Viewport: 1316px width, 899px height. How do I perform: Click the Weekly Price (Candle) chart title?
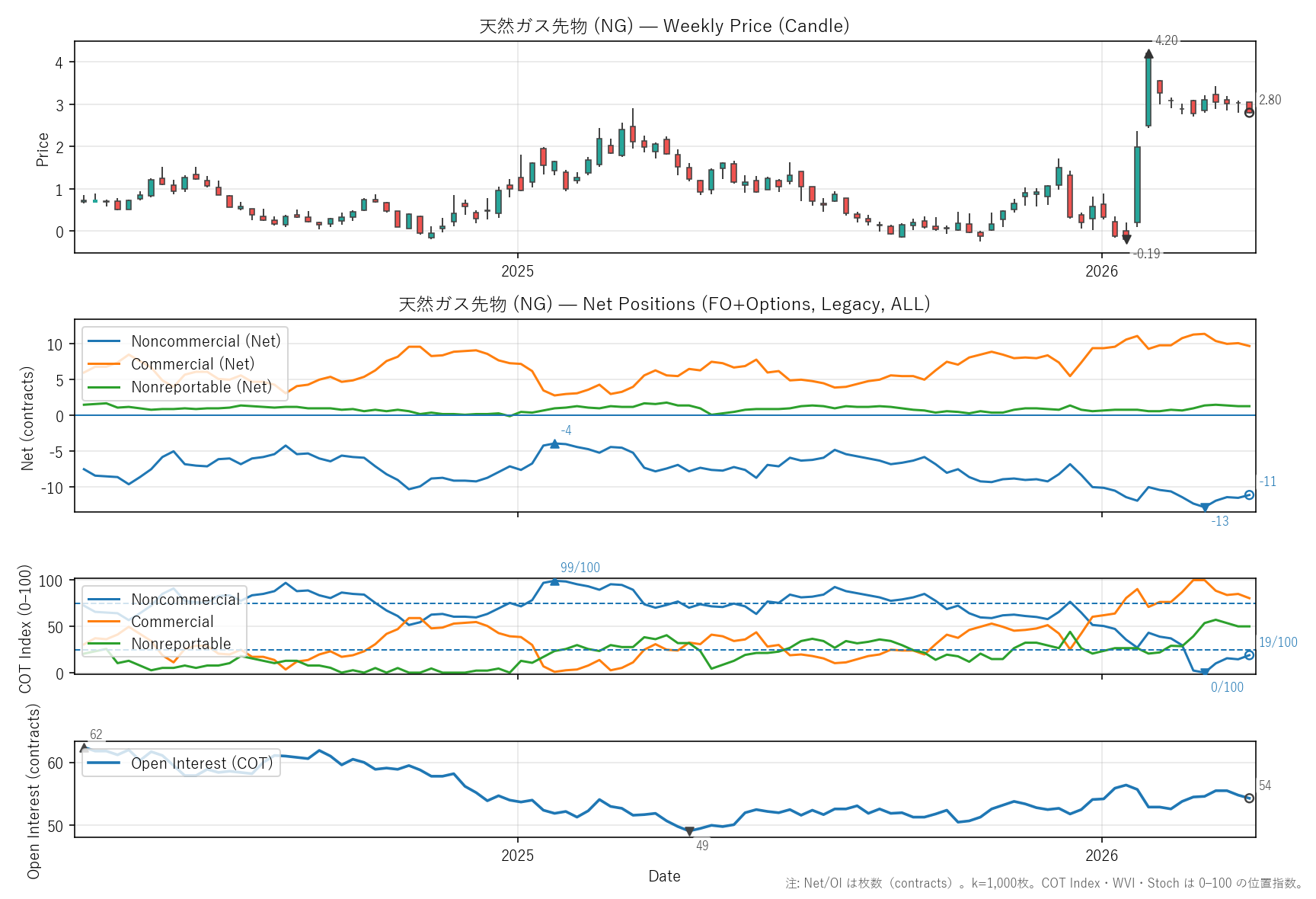(x=664, y=26)
